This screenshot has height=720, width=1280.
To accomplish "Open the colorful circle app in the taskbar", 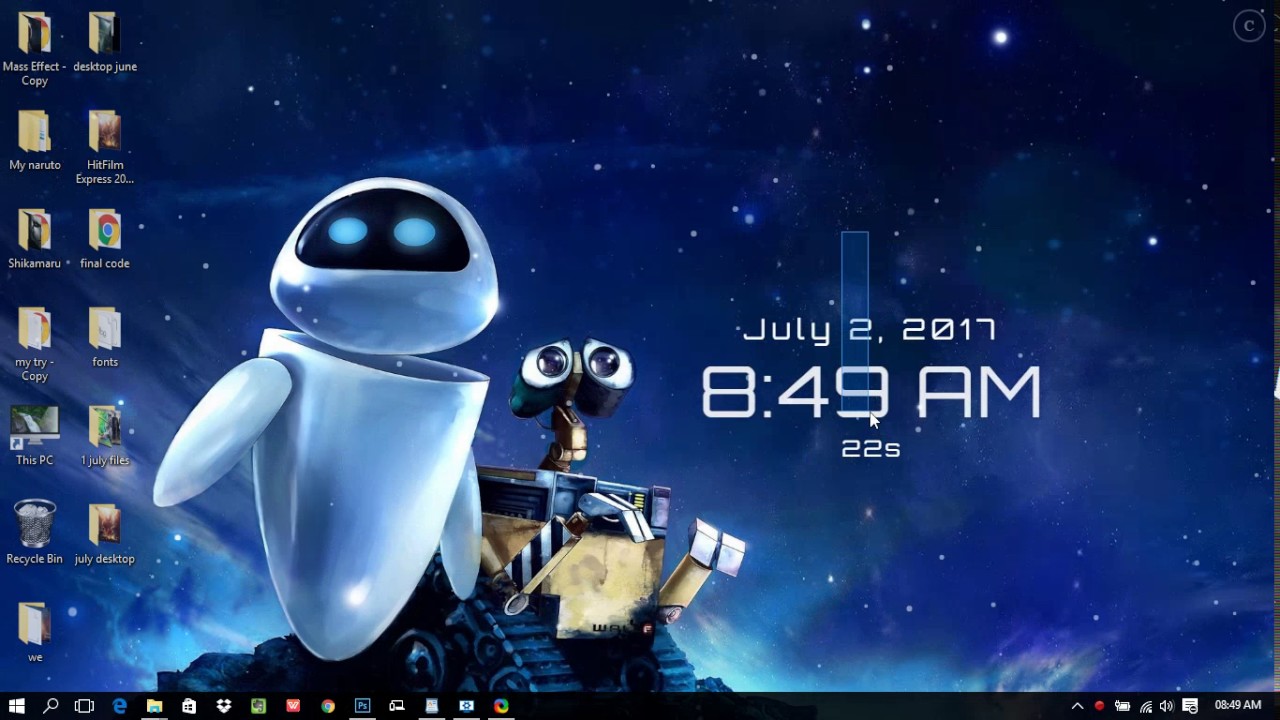I will 501,706.
